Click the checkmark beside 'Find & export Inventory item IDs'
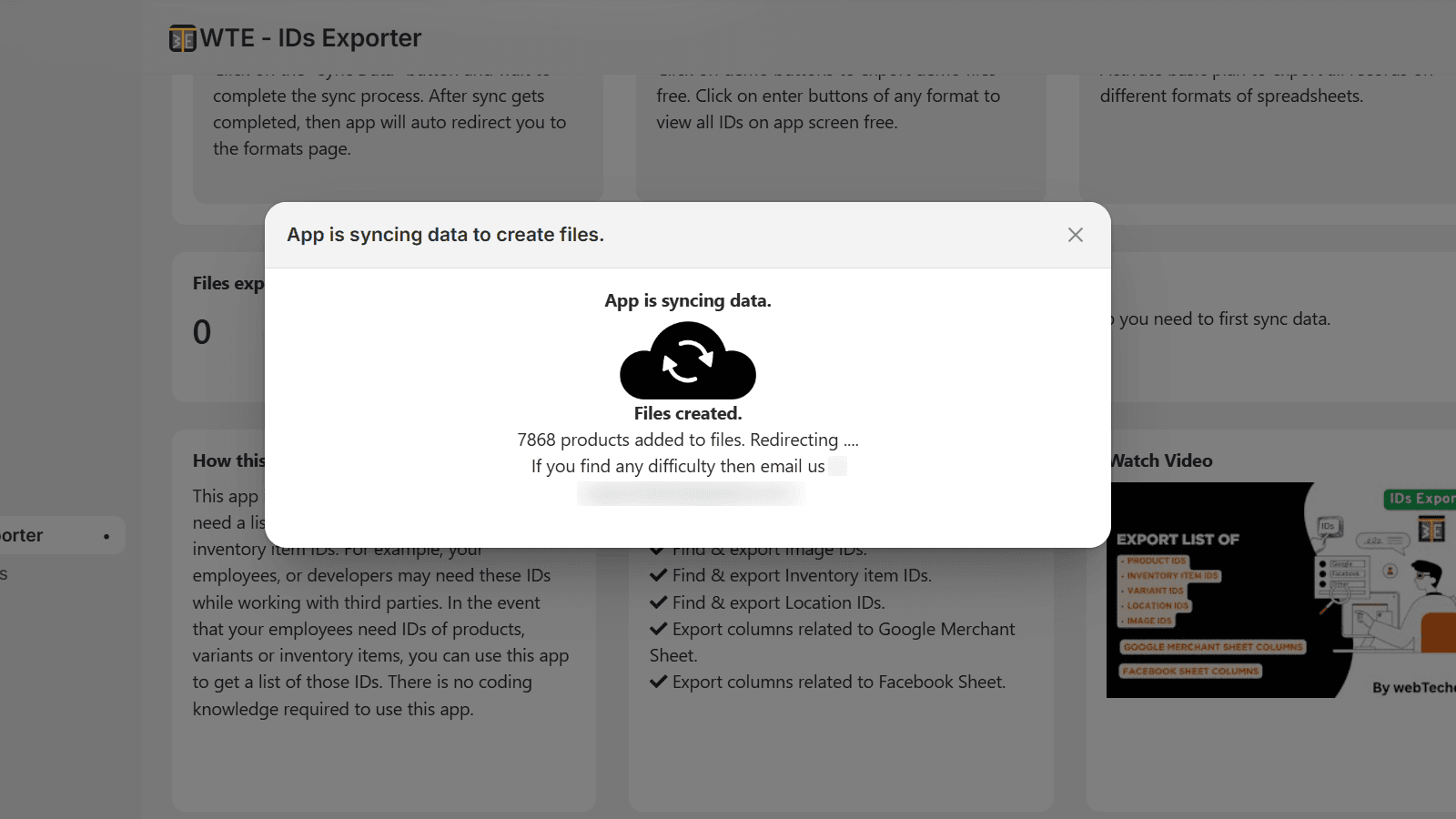The image size is (1456, 819). [659, 575]
